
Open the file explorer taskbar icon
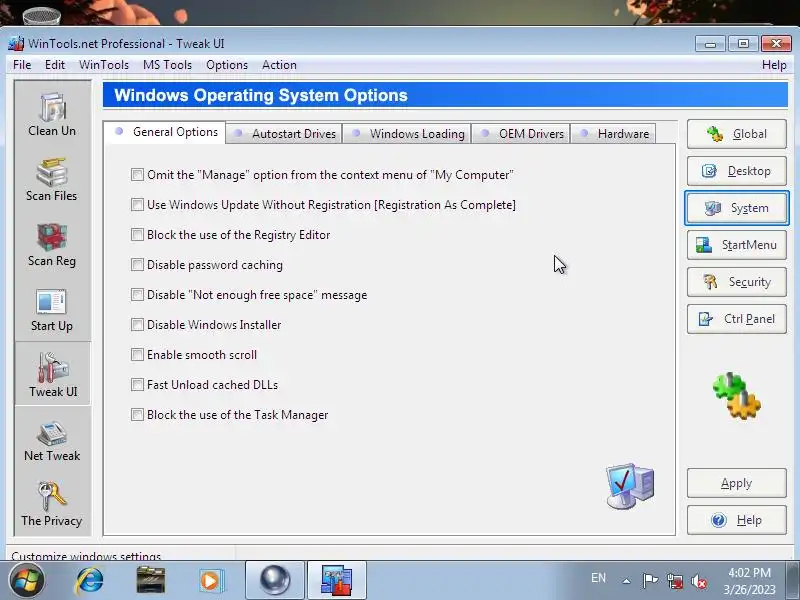point(151,581)
